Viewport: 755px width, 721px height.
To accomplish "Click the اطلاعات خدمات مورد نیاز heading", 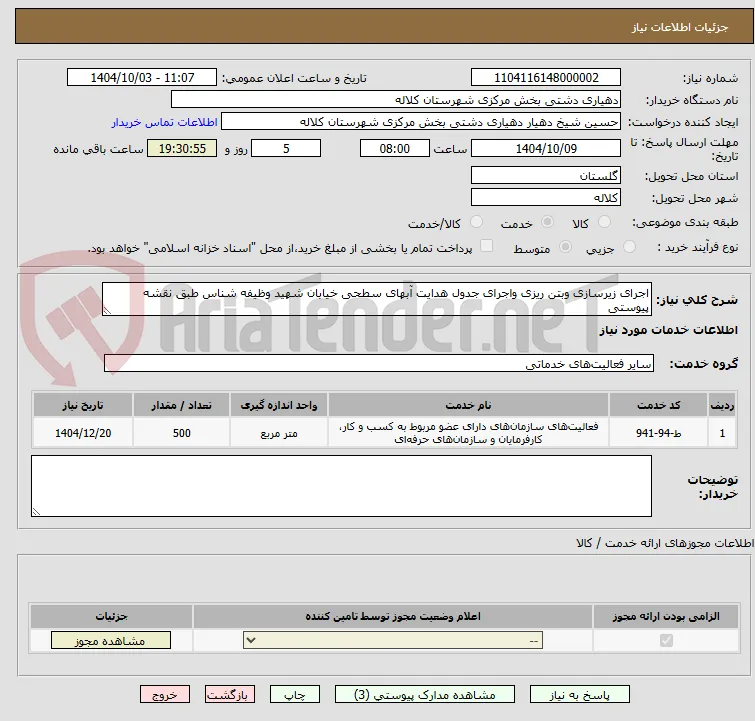I will [668, 330].
